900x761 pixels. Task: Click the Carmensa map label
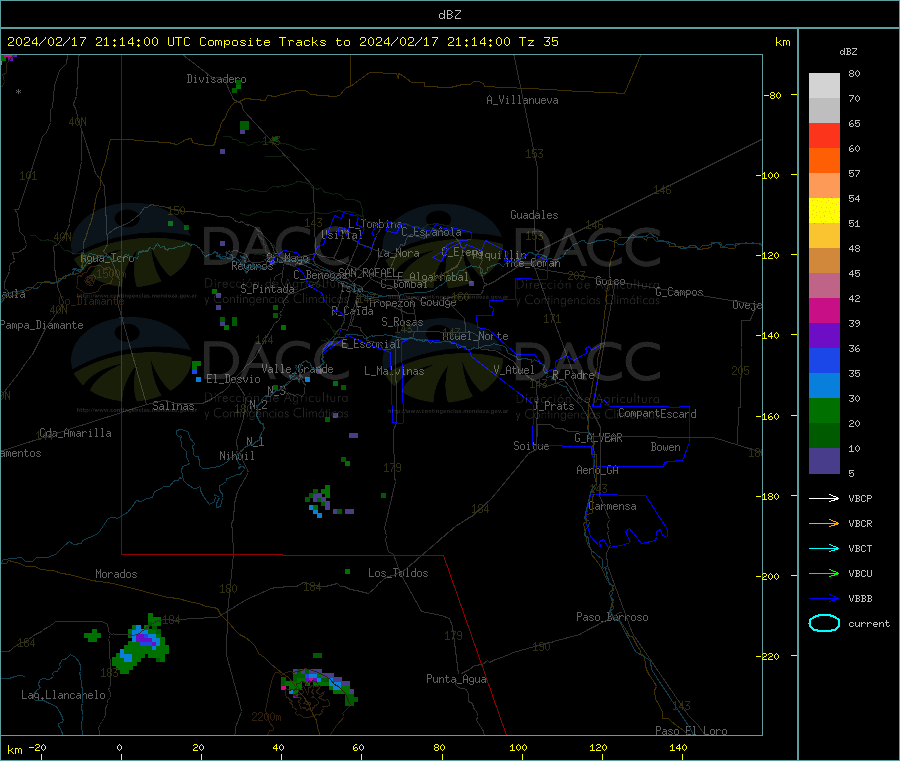point(612,506)
